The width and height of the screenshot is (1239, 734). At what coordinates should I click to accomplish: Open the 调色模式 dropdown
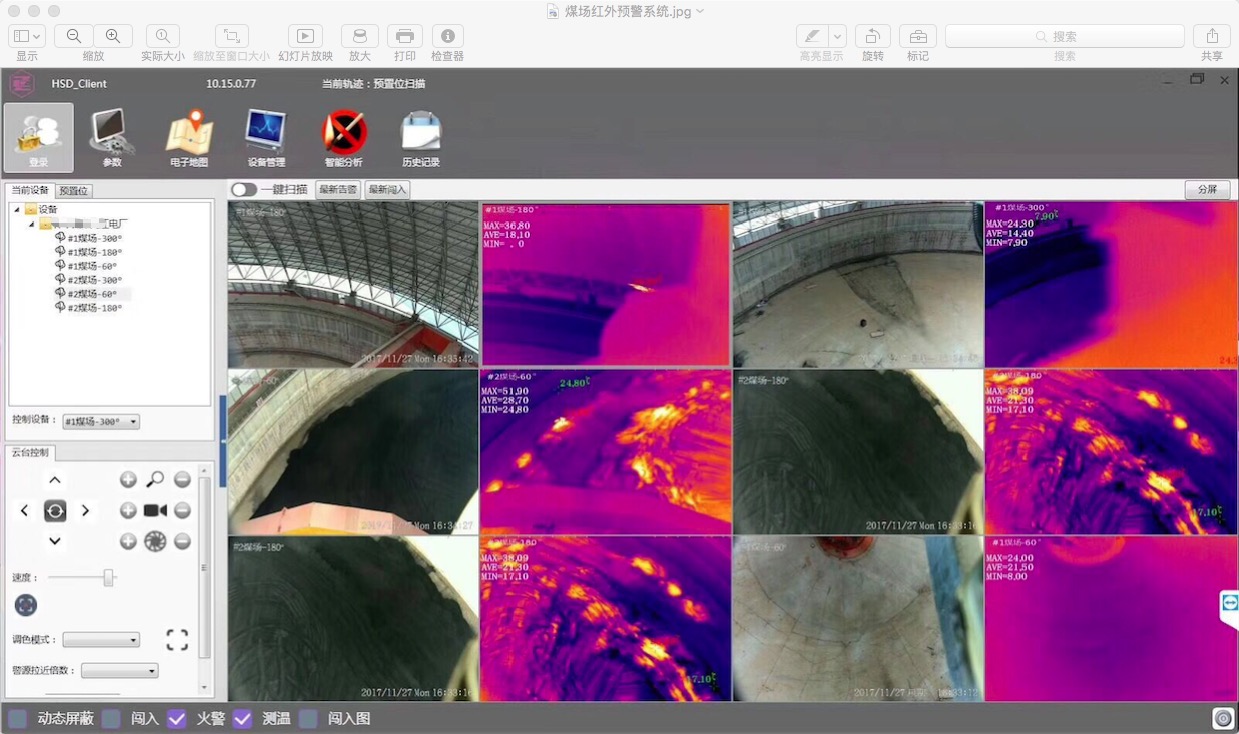pos(101,640)
